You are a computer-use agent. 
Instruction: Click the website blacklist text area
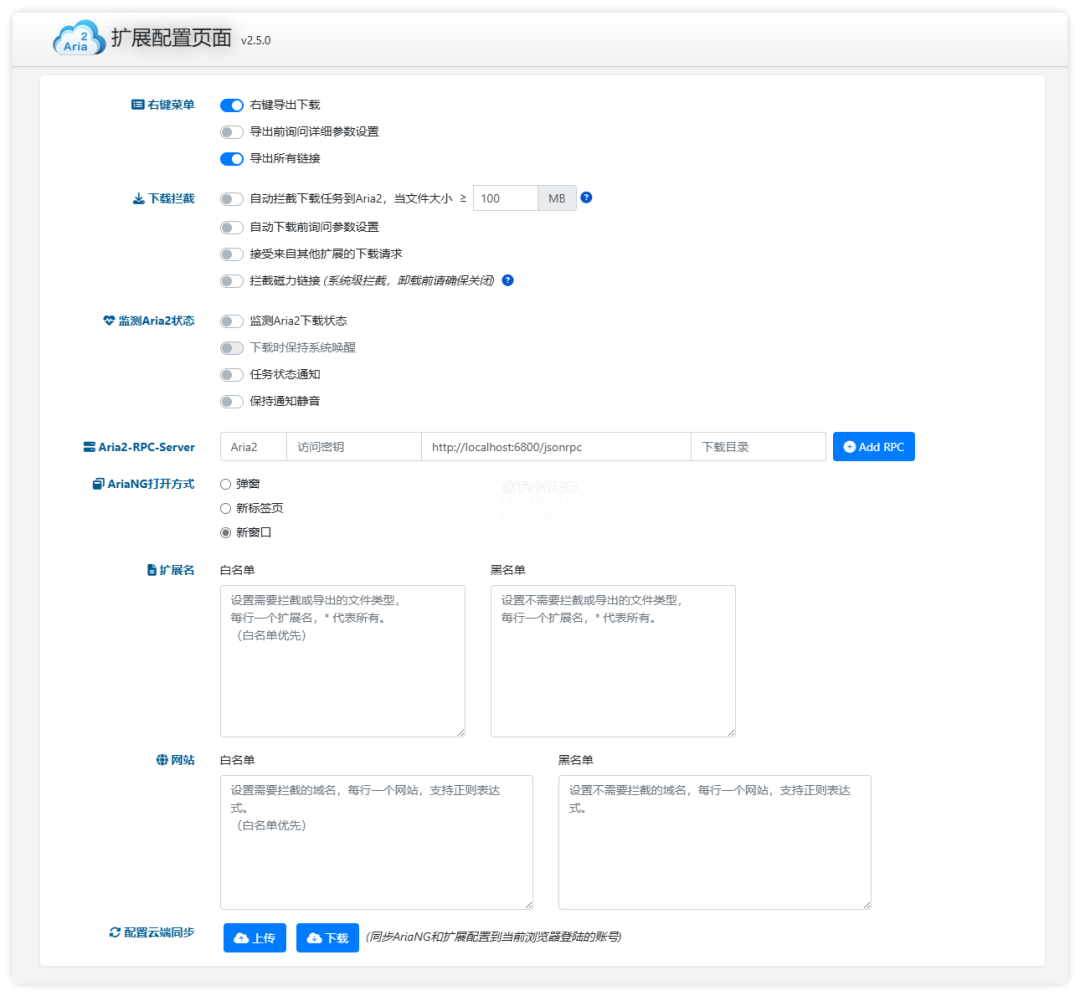(714, 842)
